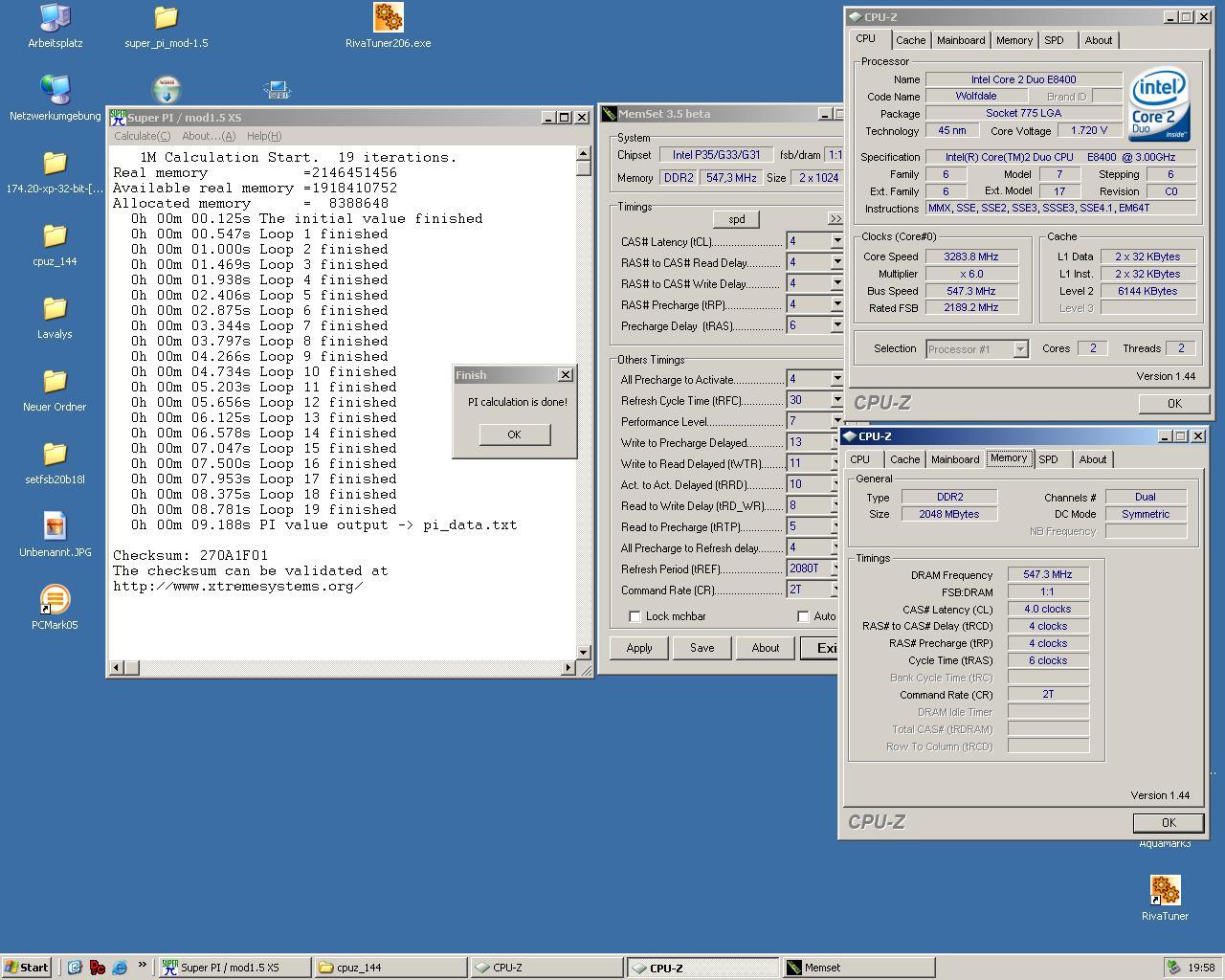The width and height of the screenshot is (1225, 980).
Task: Open the Mainboard tab in lower CPU-Z
Action: click(x=955, y=459)
